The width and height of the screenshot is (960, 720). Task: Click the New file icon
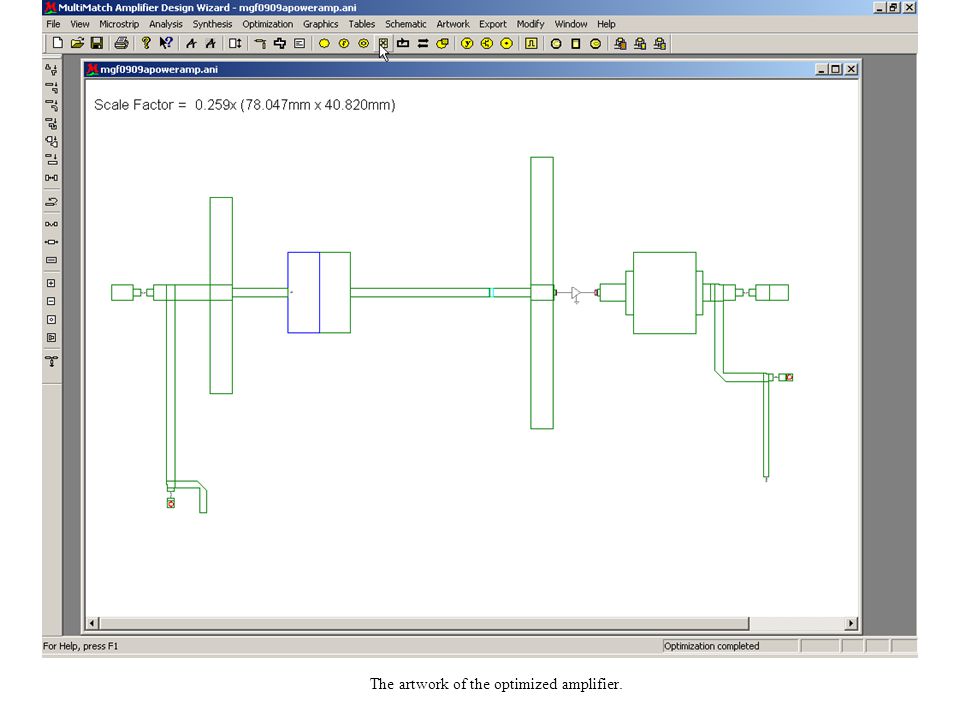[x=57, y=43]
